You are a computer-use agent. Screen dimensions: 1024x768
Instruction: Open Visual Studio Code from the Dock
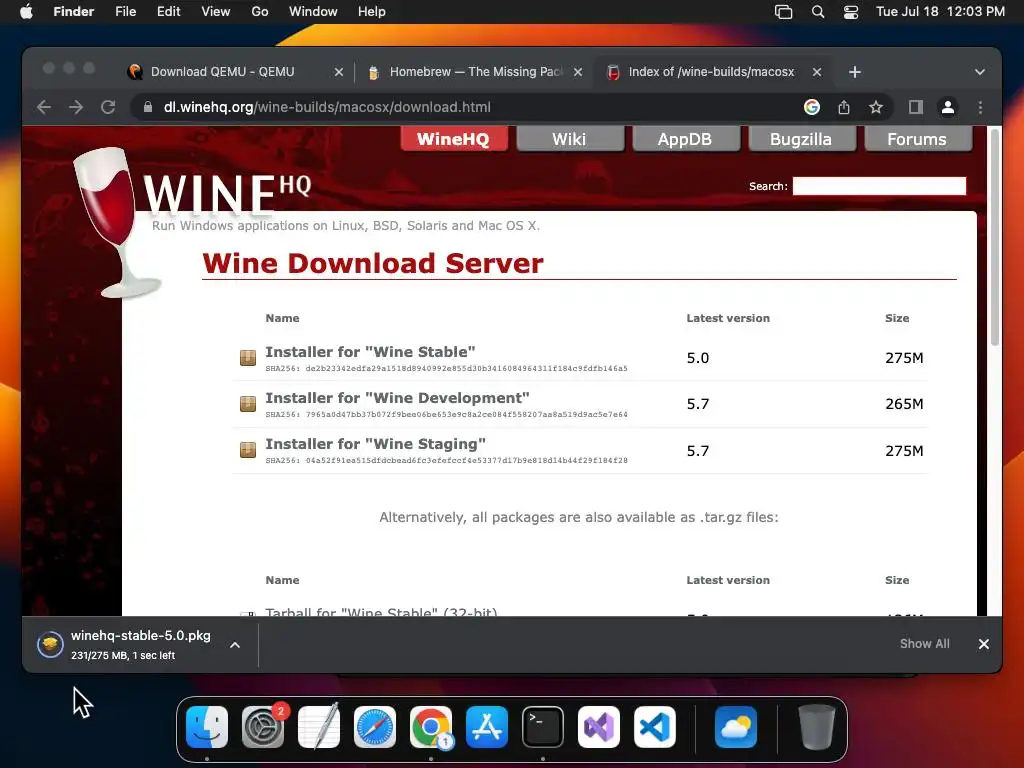pos(655,727)
